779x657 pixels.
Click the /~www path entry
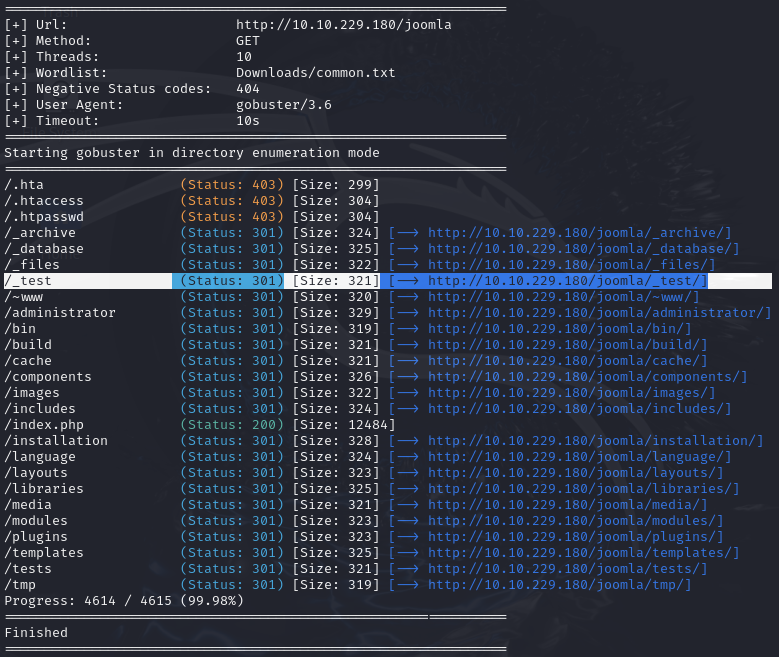[x=24, y=297]
